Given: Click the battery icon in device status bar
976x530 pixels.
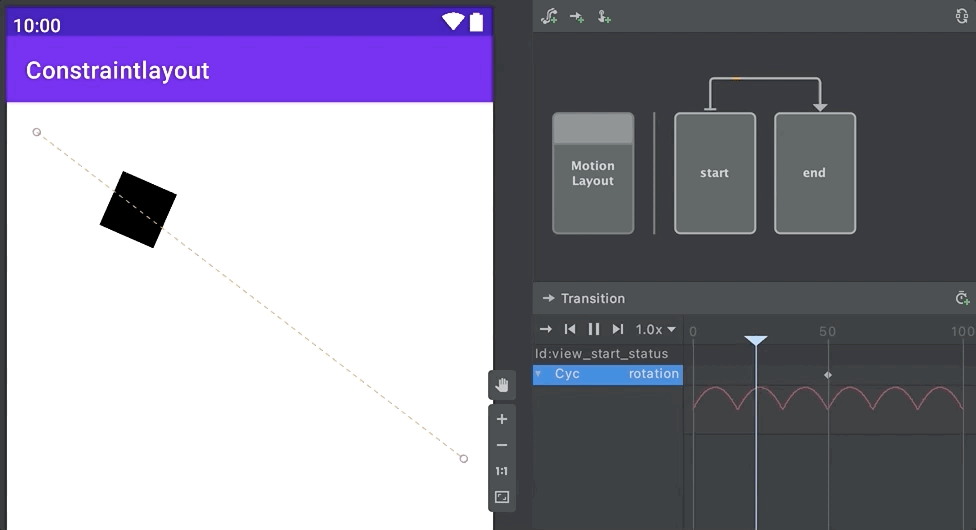Looking at the screenshot, I should point(476,22).
